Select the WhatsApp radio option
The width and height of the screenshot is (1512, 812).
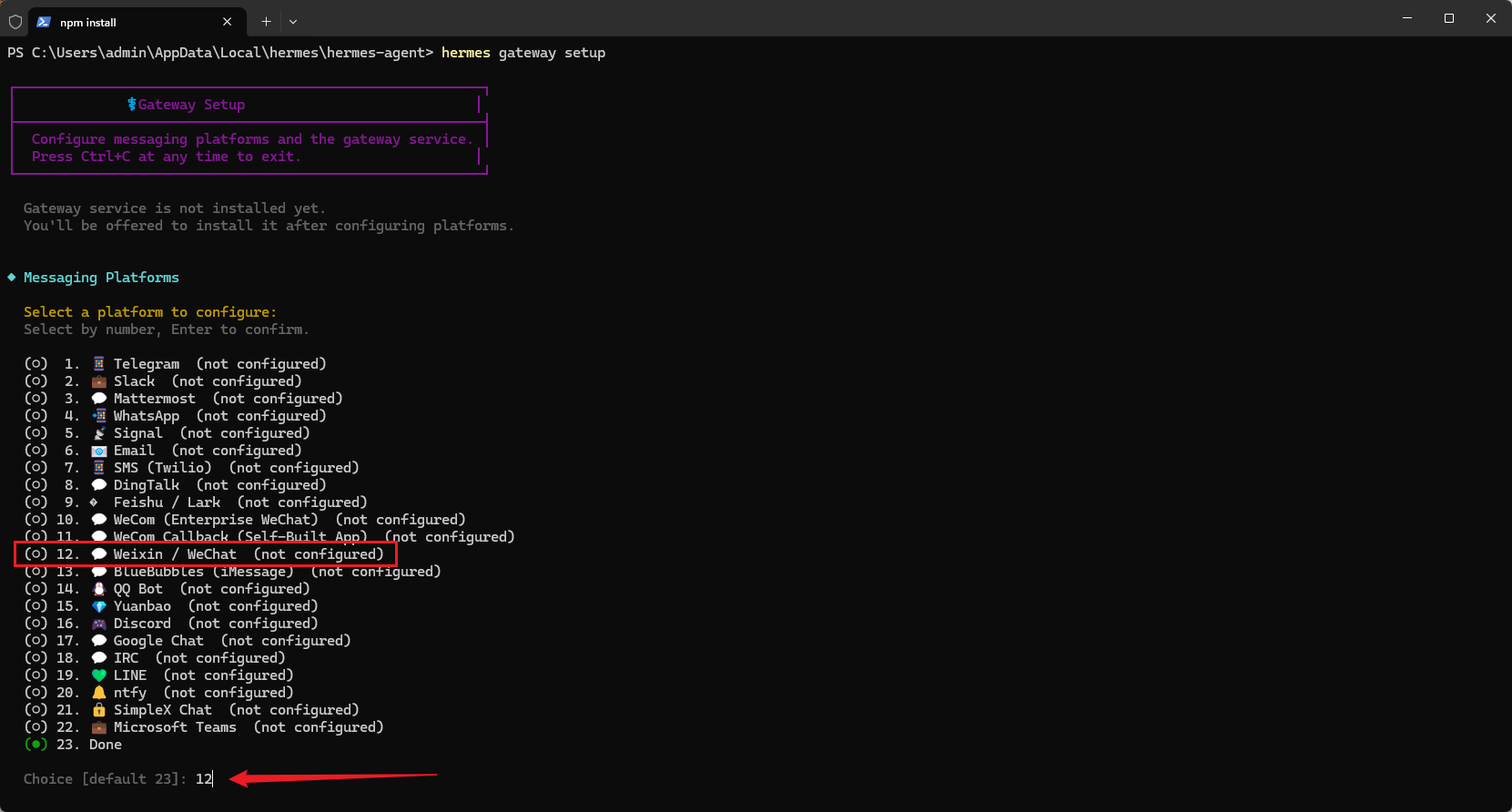click(36, 416)
